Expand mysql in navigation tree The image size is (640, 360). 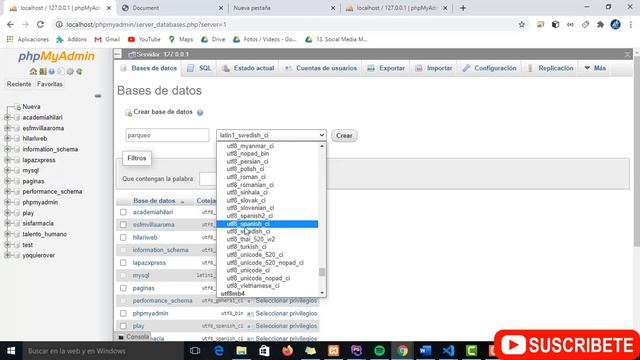(7, 171)
